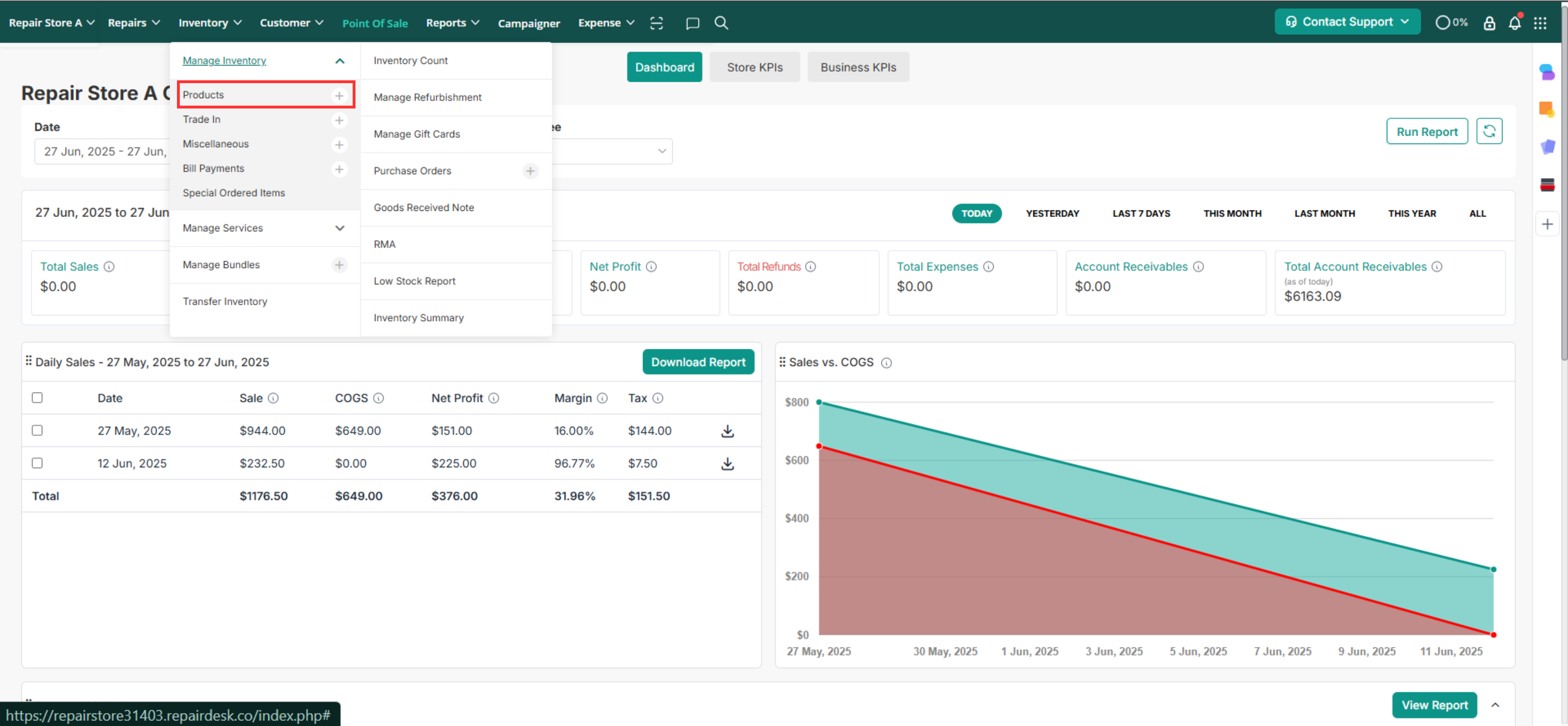
Task: Open the lock screen icon
Action: (x=1489, y=23)
